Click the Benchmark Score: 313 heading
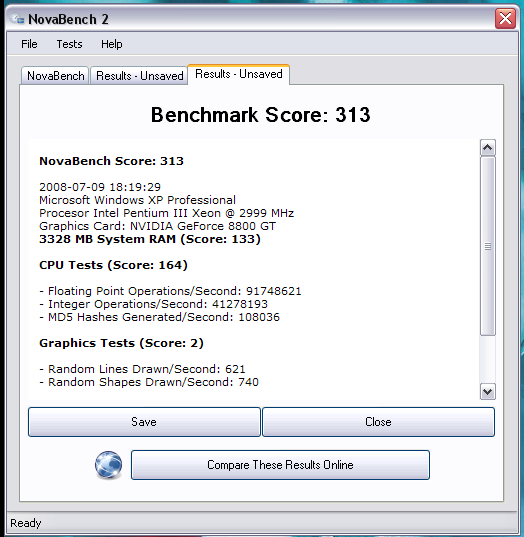The width and height of the screenshot is (524, 537). [261, 115]
